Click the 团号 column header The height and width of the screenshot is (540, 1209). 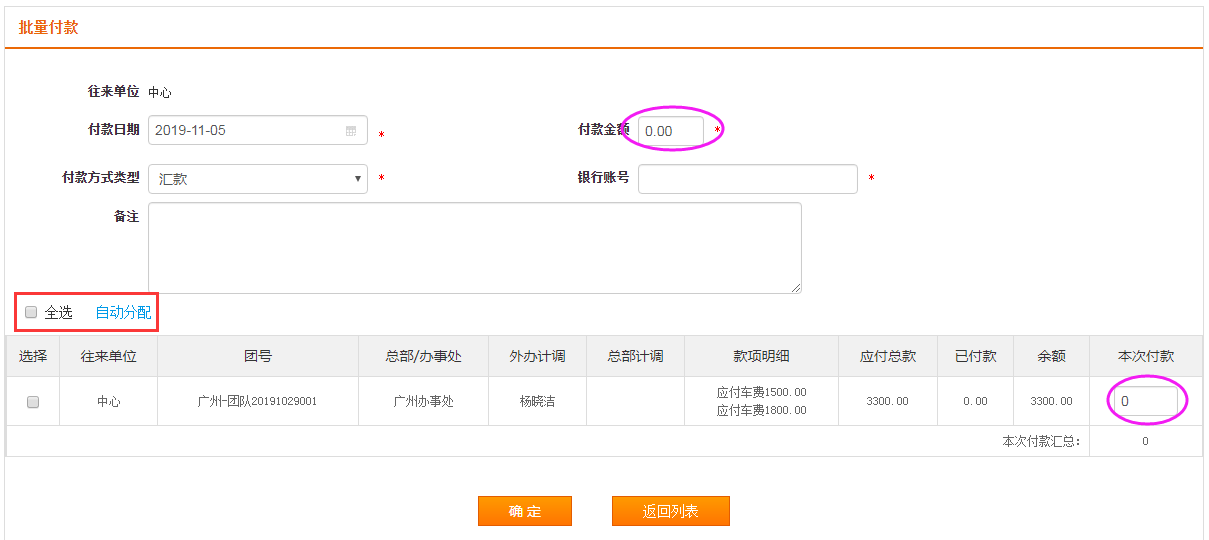(x=258, y=356)
